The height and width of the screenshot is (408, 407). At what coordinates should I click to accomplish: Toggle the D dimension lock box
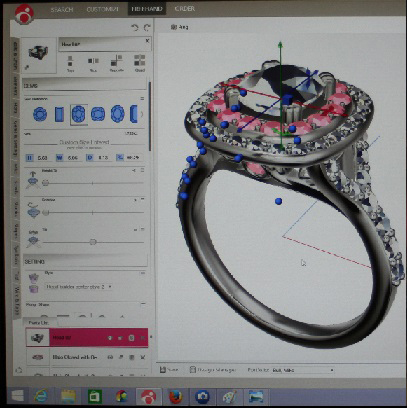tap(90, 158)
